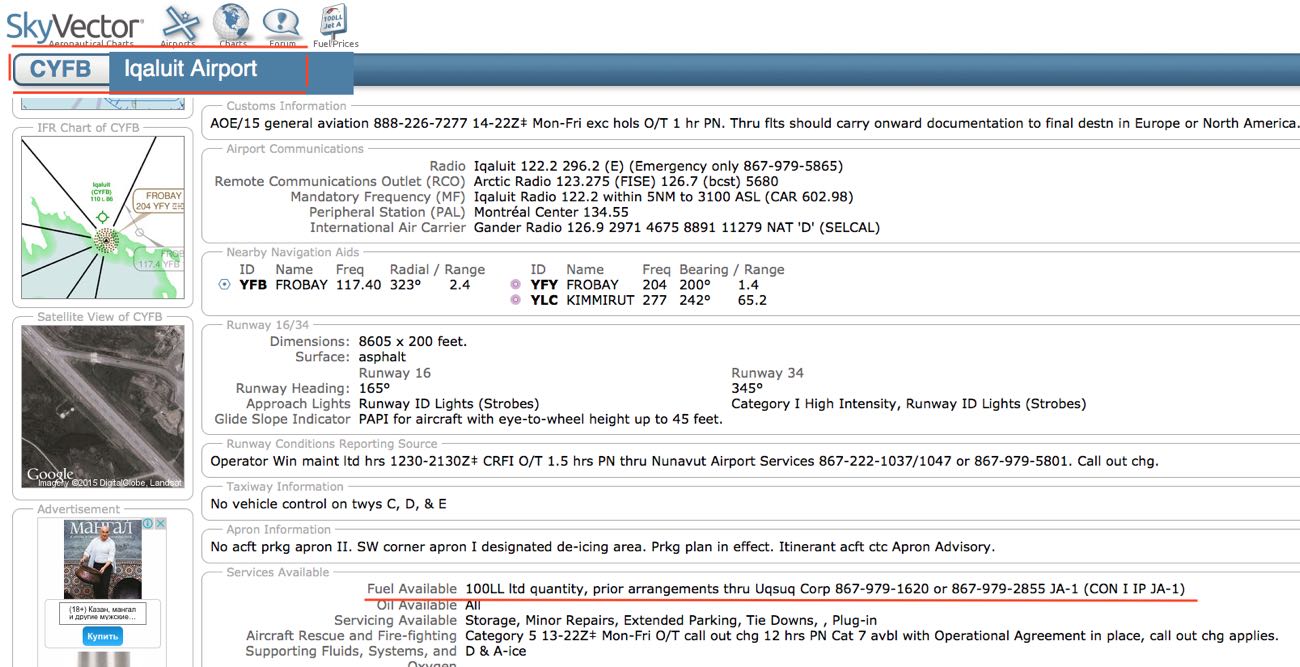
Task: Close the advertisement with X icon
Action: coord(160,524)
